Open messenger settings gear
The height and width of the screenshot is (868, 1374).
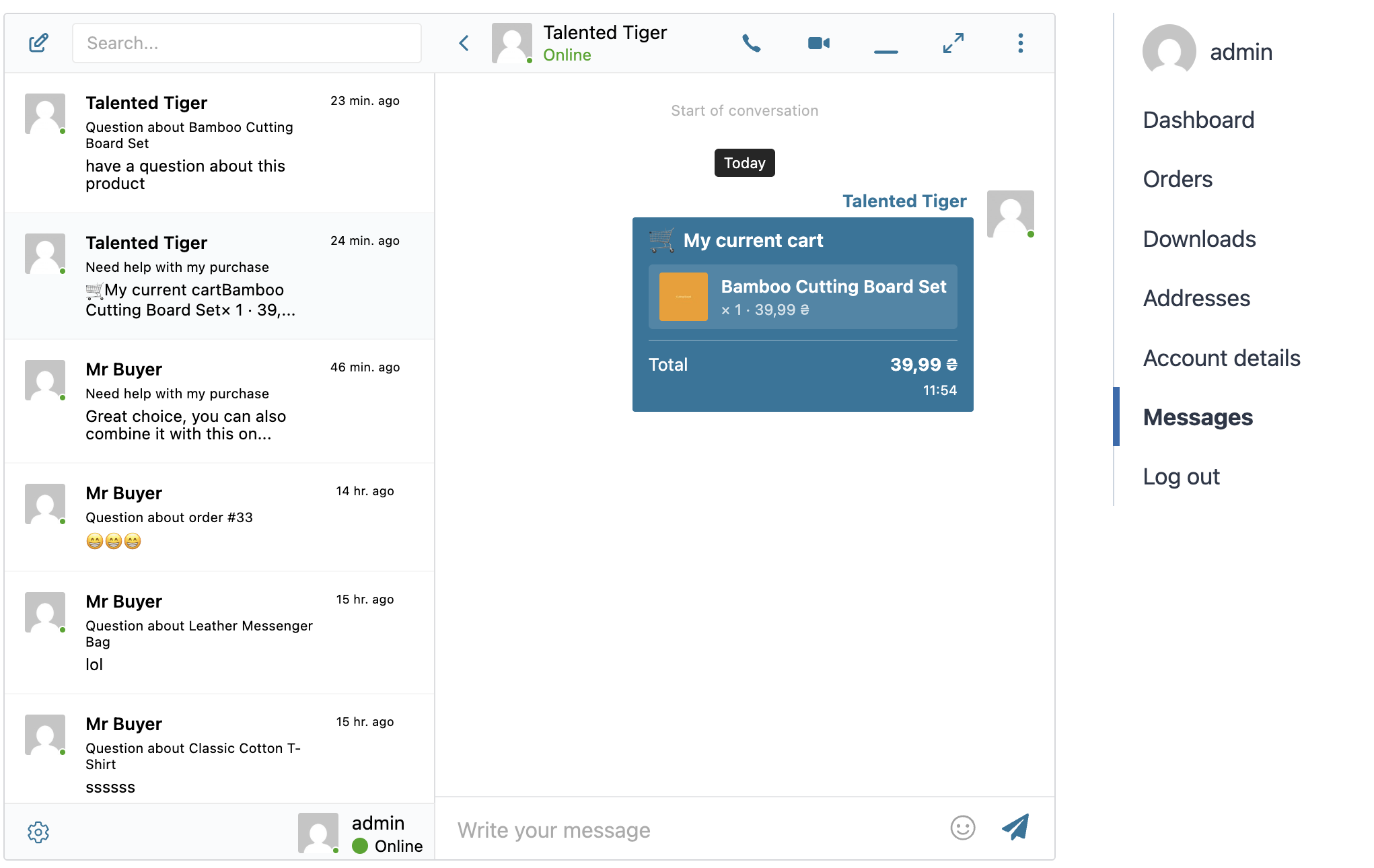38,832
